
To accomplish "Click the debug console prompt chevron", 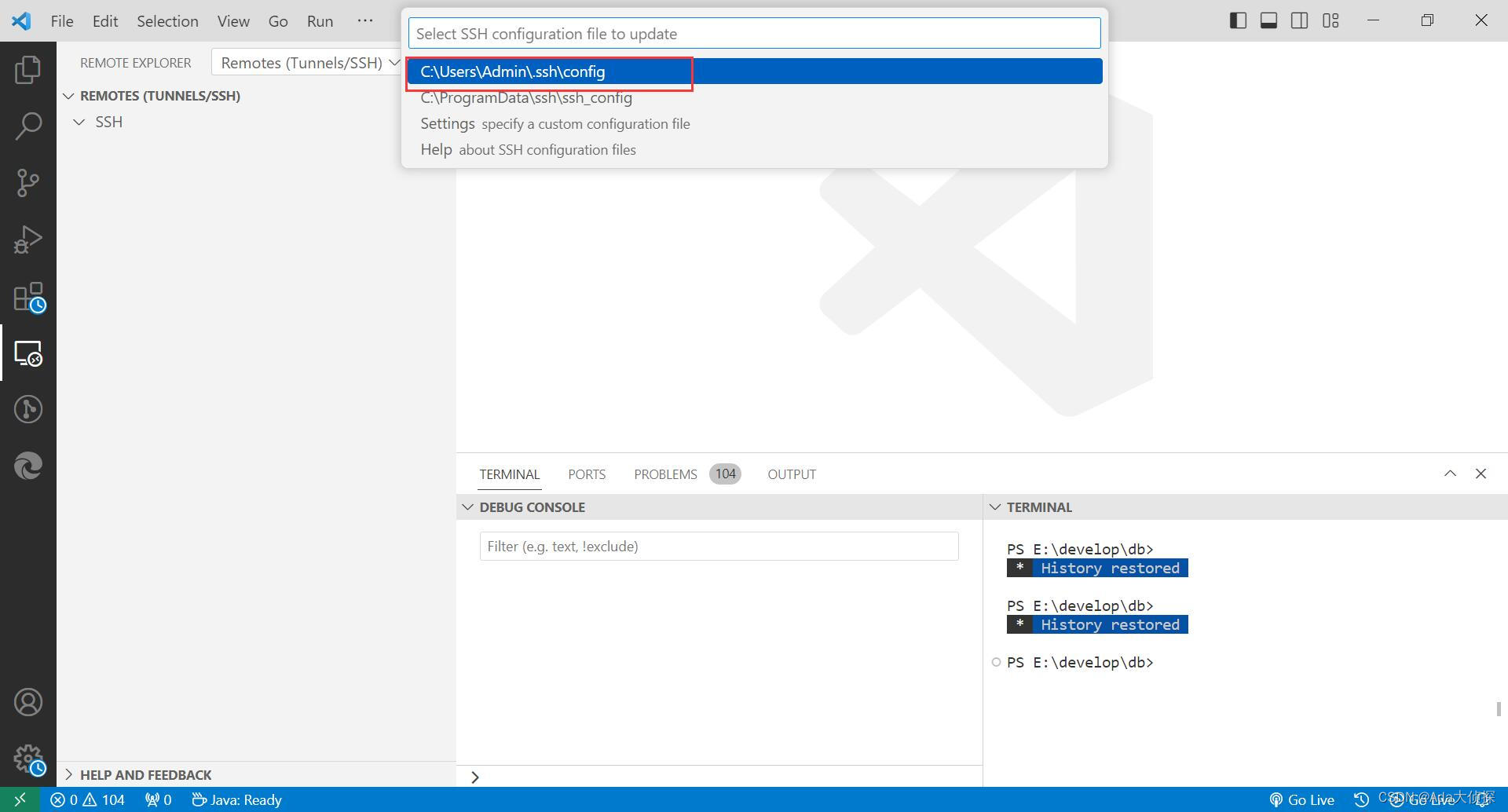I will [475, 777].
